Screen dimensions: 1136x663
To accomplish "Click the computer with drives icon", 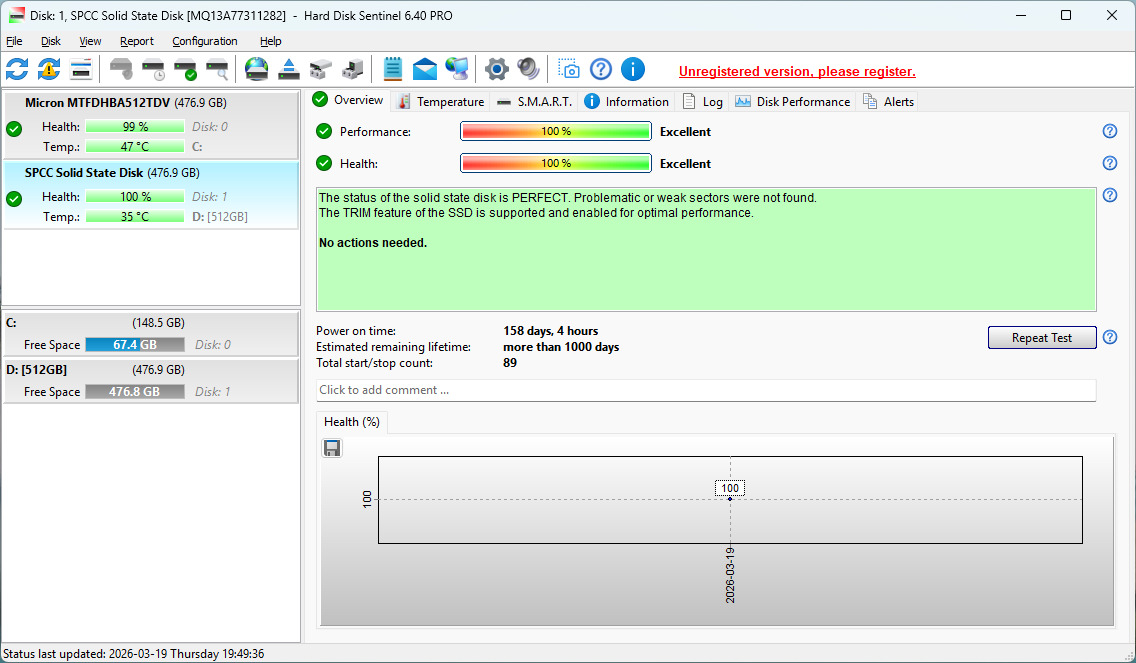I will 352,70.
